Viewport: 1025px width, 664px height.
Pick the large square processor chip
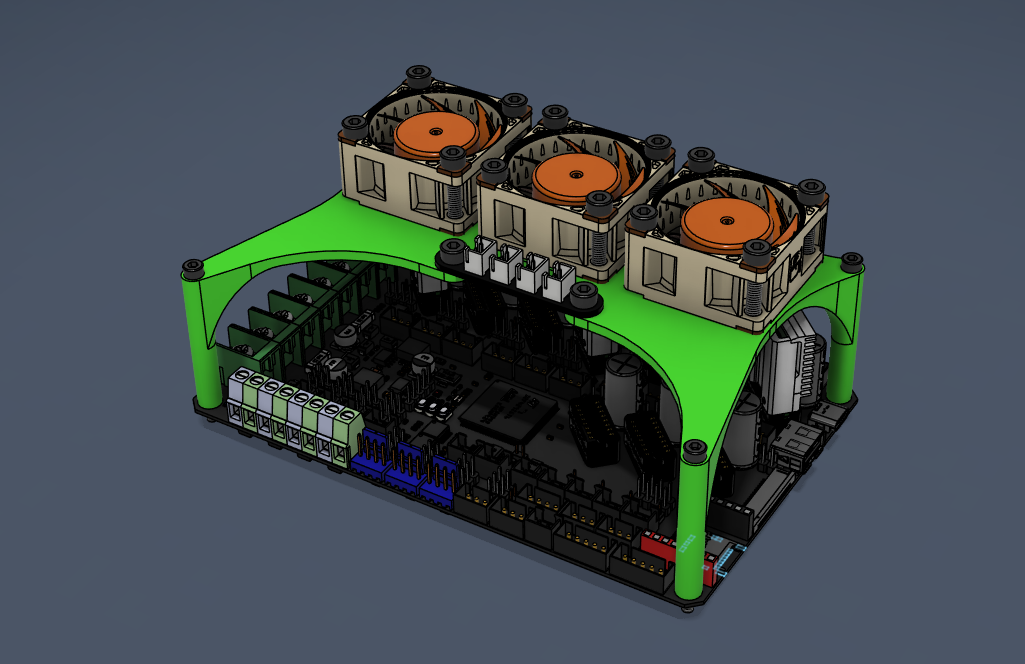click(x=509, y=412)
